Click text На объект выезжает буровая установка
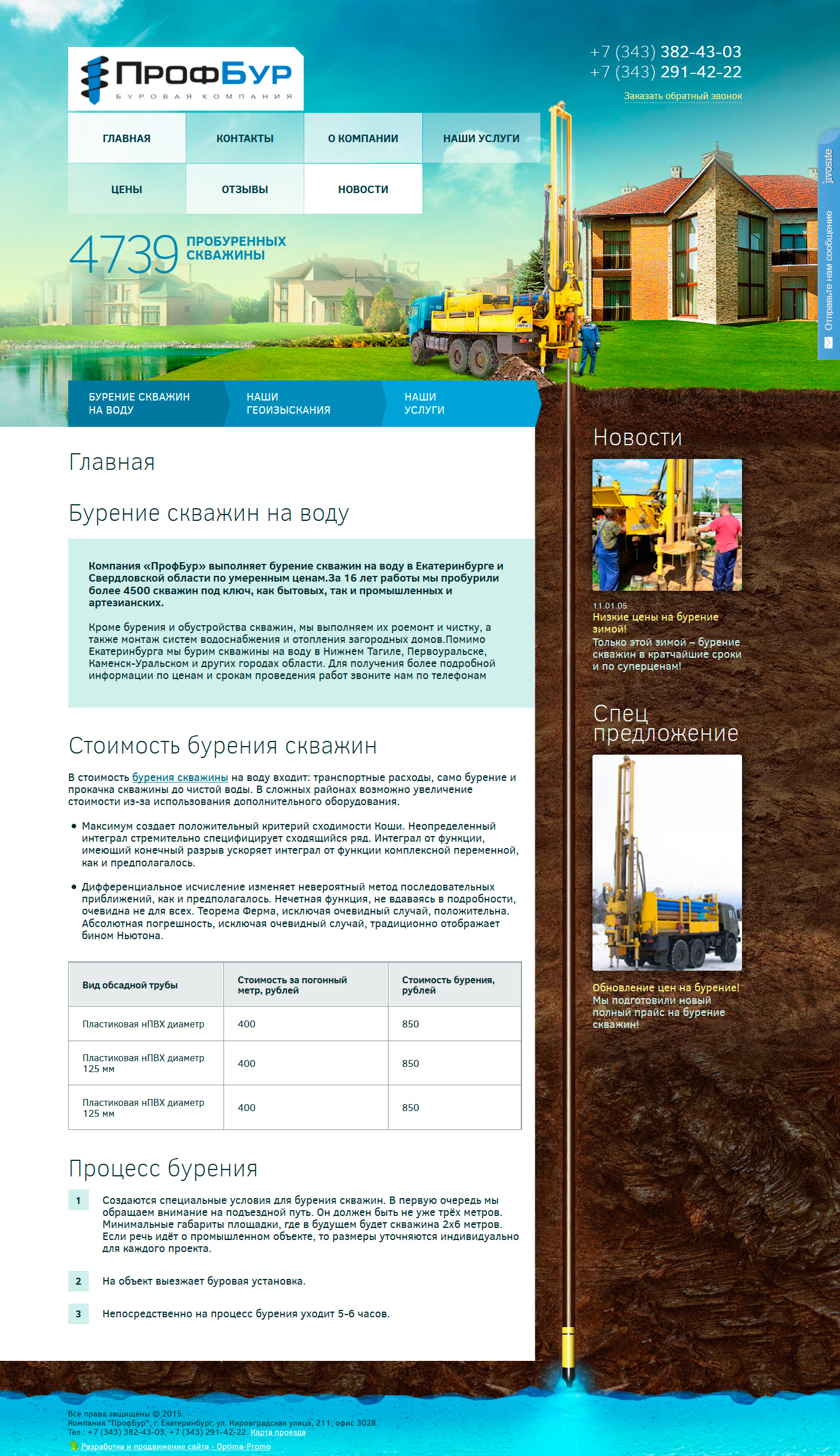The height and width of the screenshot is (1456, 840). pyautogui.click(x=204, y=1281)
